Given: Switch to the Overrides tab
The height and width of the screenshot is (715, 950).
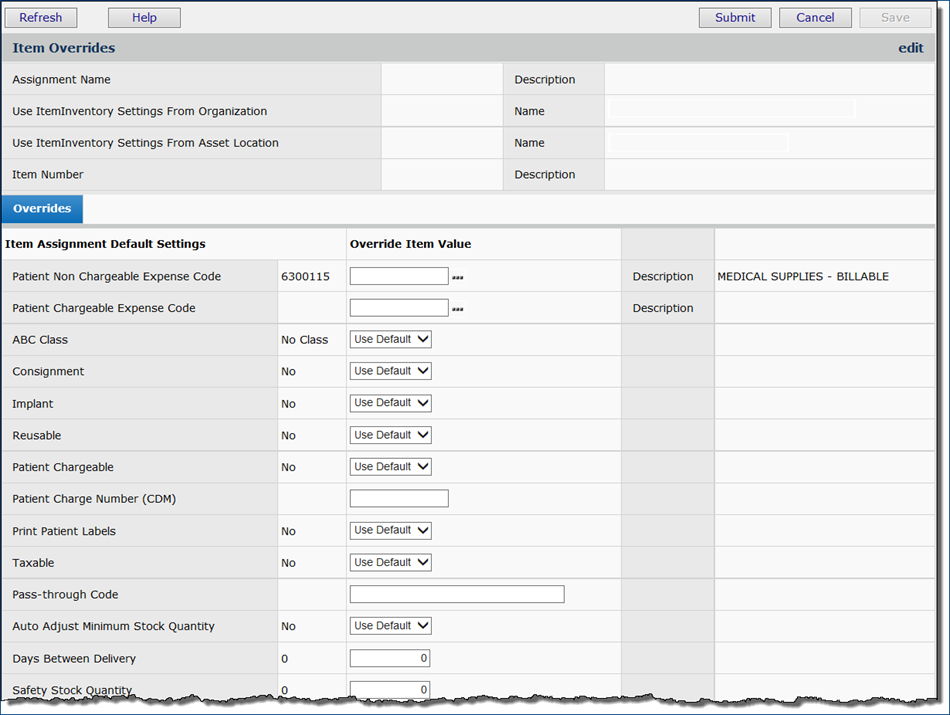Looking at the screenshot, I should 42,209.
